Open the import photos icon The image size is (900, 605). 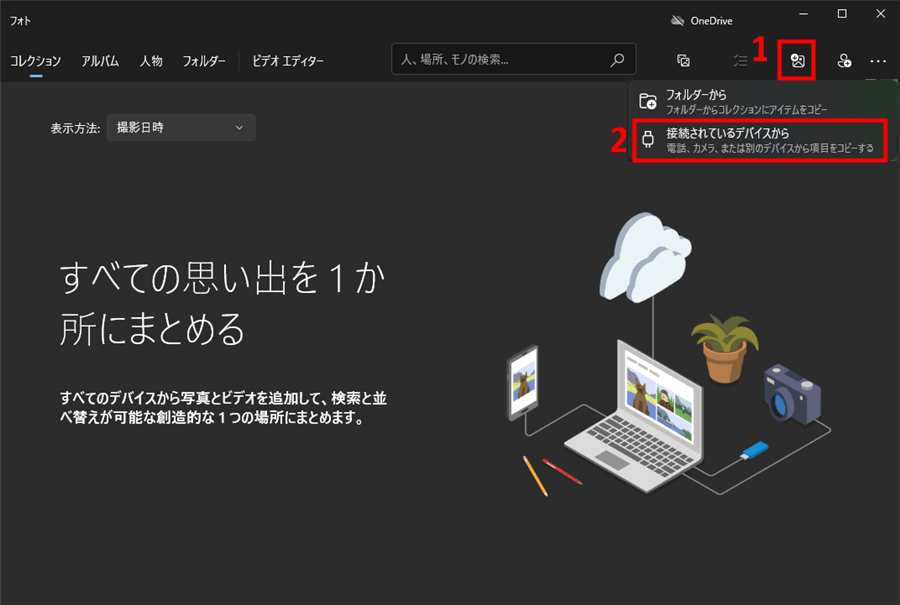(797, 60)
